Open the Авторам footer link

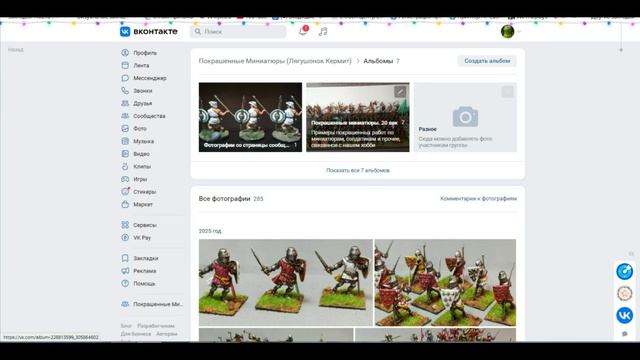167,333
